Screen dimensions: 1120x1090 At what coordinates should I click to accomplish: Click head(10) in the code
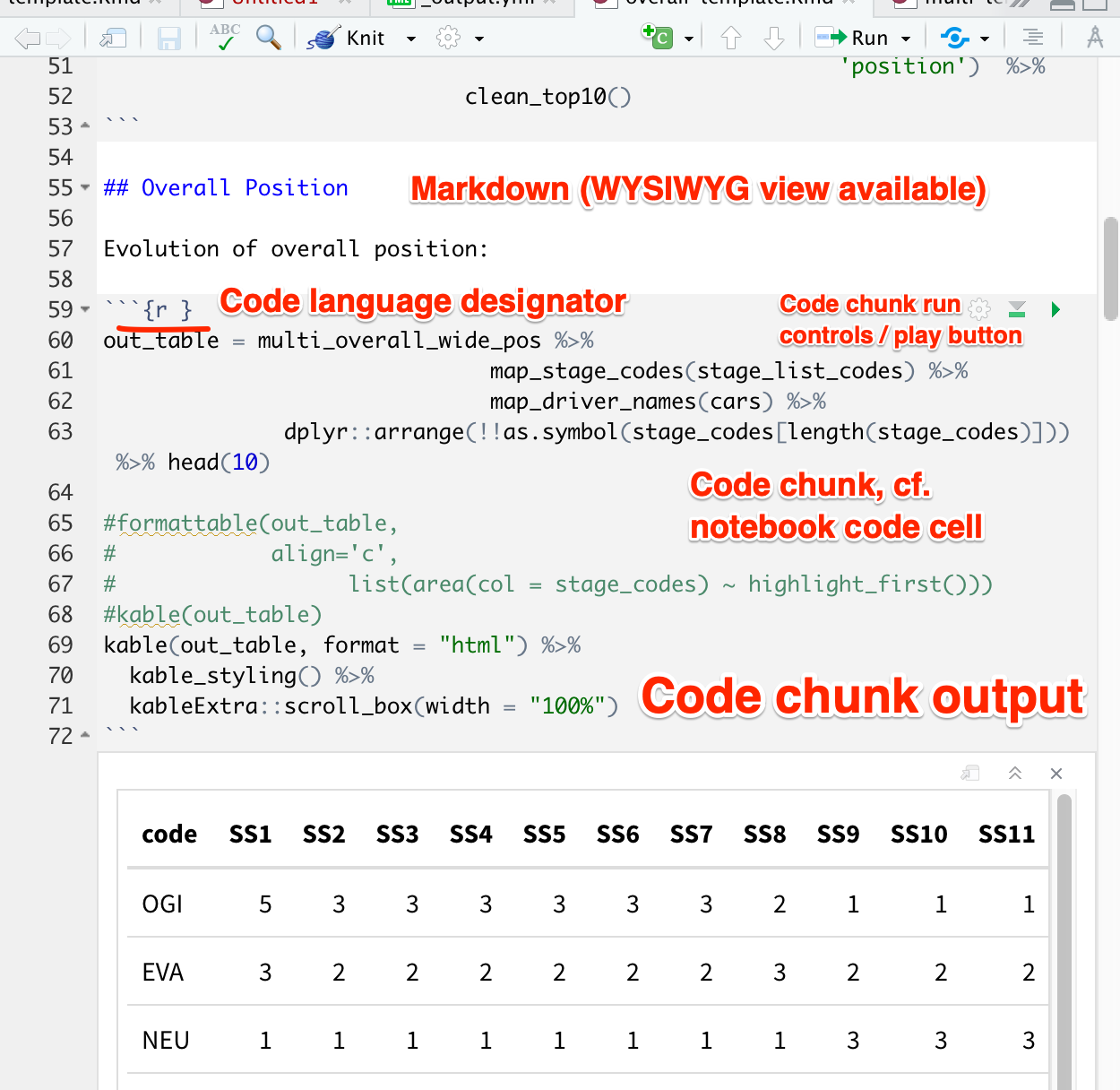pyautogui.click(x=219, y=462)
